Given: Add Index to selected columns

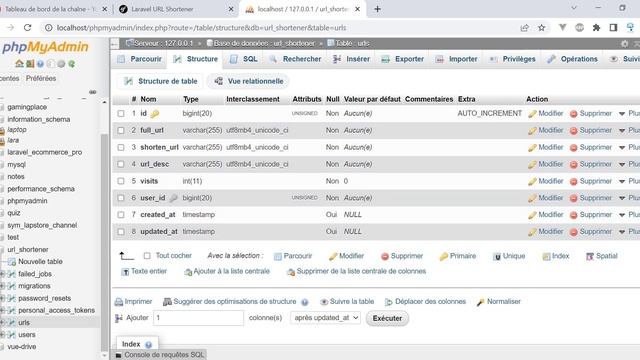Looking at the screenshot, I should tap(556, 256).
